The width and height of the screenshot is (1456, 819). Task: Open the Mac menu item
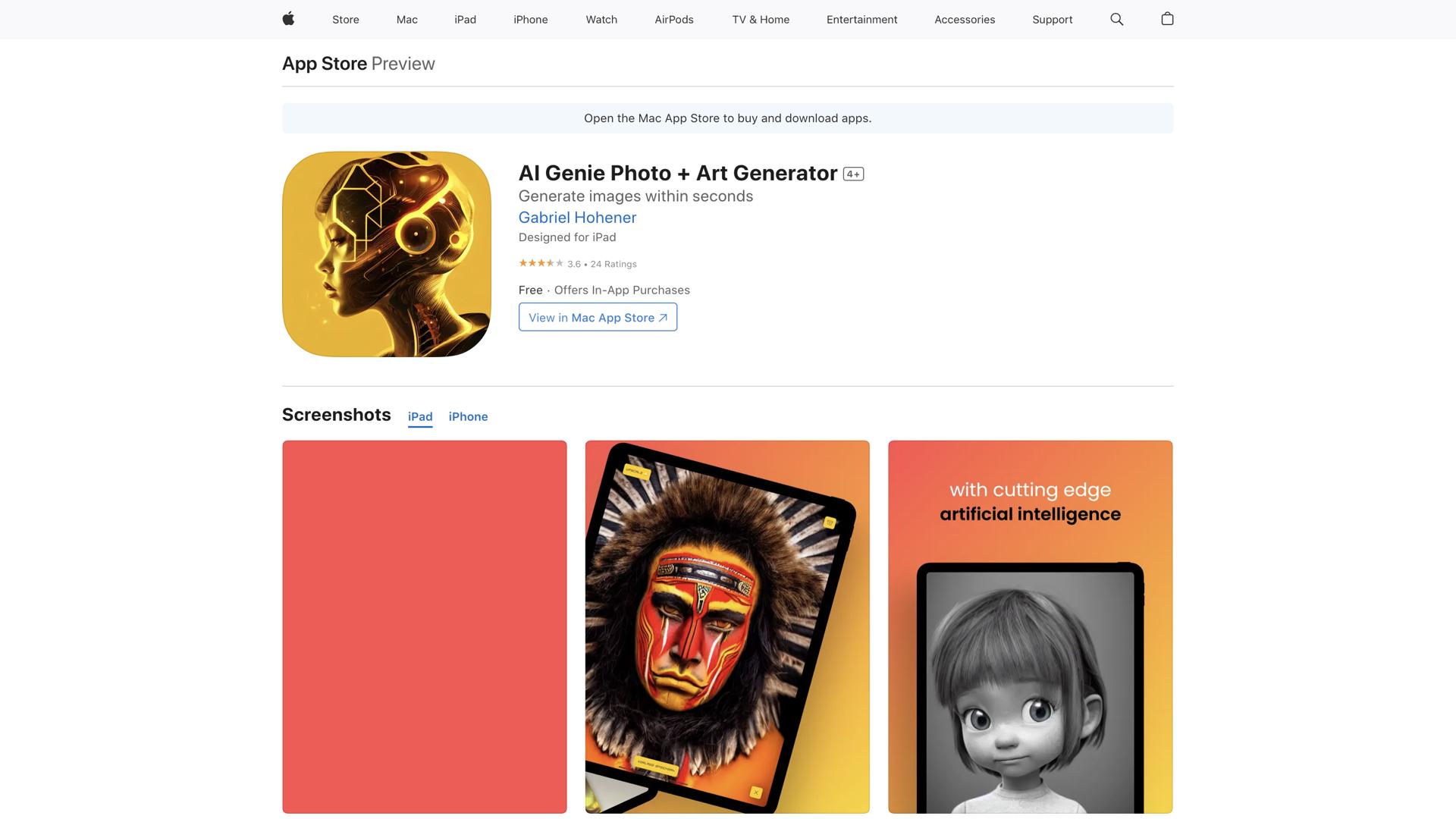[407, 20]
